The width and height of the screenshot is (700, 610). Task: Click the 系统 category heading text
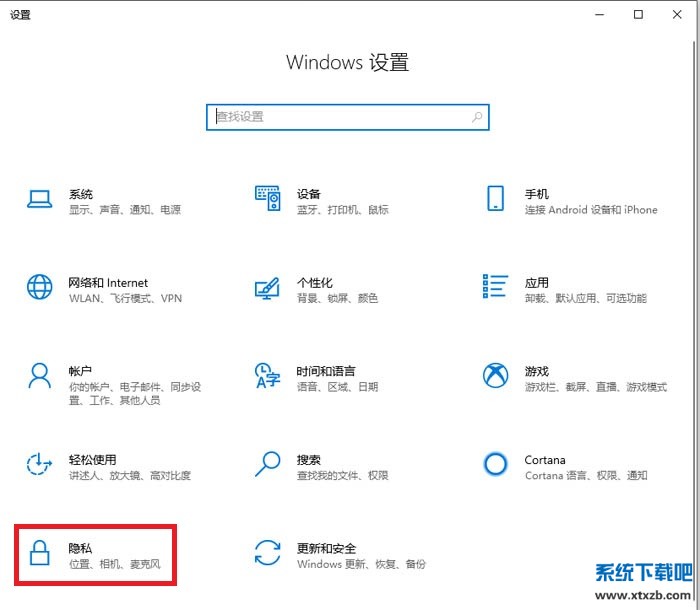tap(81, 194)
